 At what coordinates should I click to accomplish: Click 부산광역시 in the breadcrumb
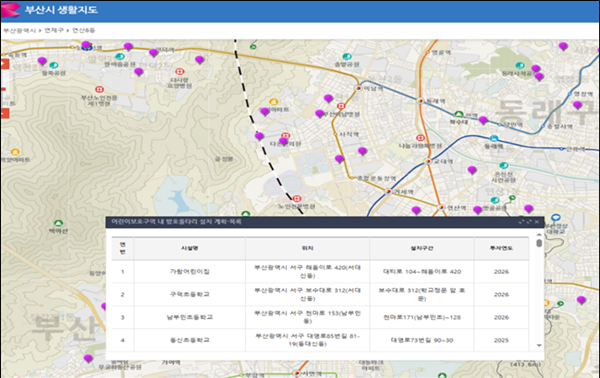[x=20, y=30]
